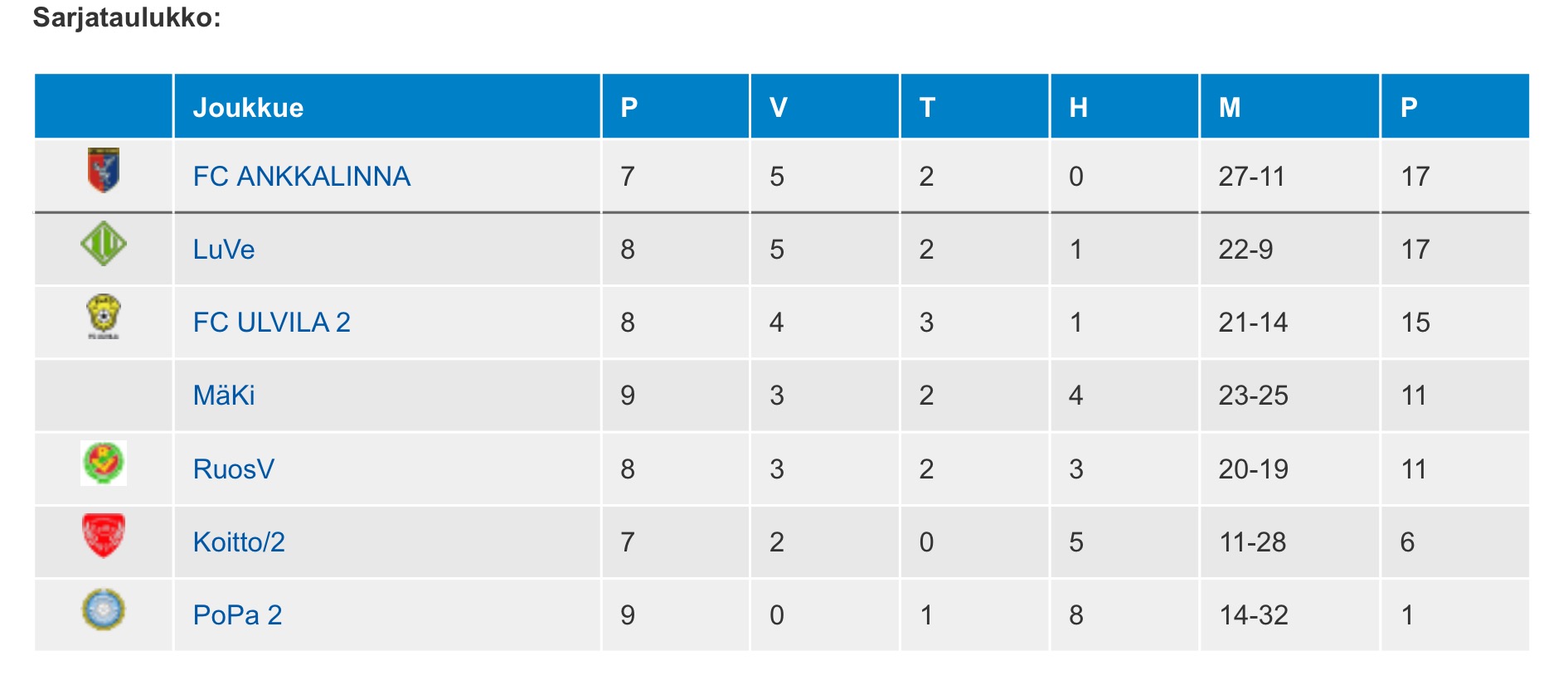This screenshot has height=680, width=1568.
Task: Click the V wins column header
Action: pyautogui.click(x=778, y=108)
